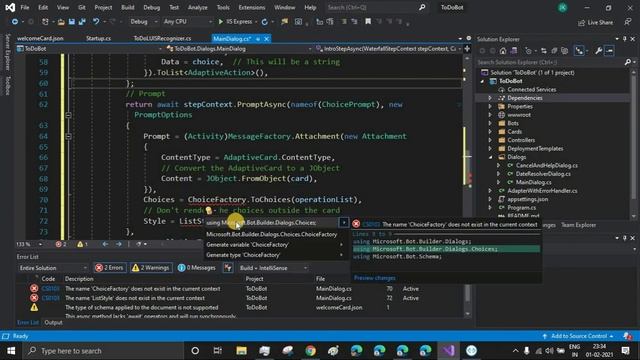Viewport: 640px width, 360px height.
Task: Click the Solution Explorer home icon
Action: (503, 51)
